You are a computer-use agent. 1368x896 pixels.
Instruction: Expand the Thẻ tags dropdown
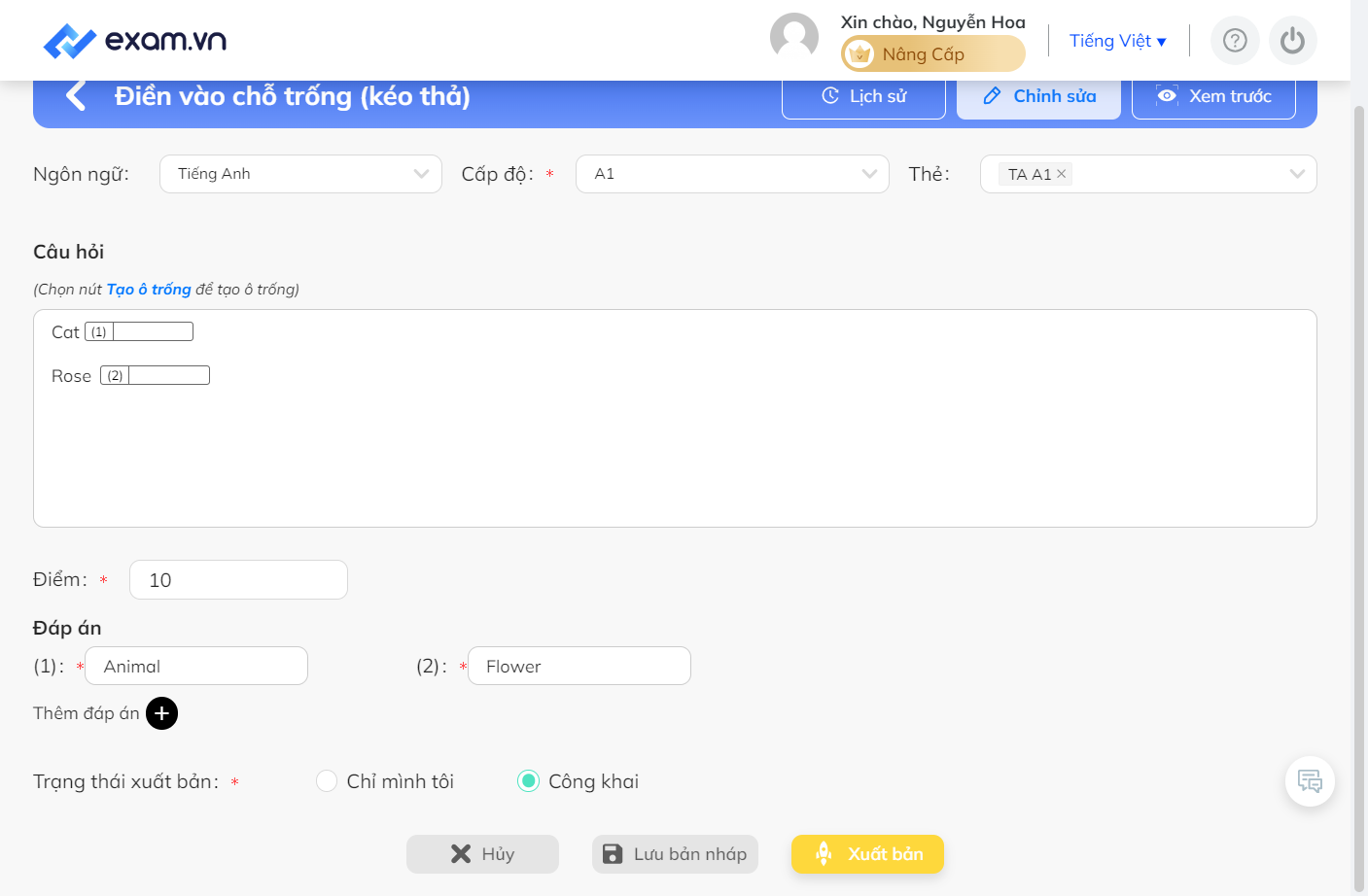(x=1148, y=174)
